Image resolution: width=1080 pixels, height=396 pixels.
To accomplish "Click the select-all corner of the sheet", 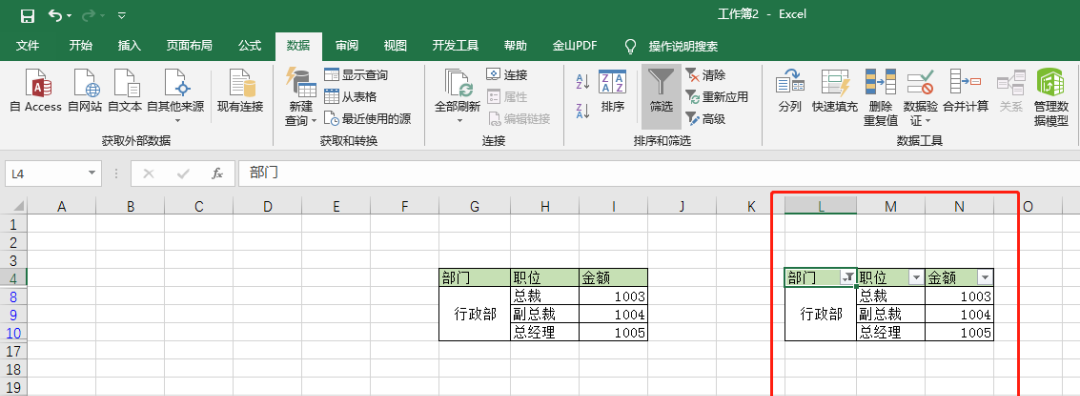I will 13,205.
